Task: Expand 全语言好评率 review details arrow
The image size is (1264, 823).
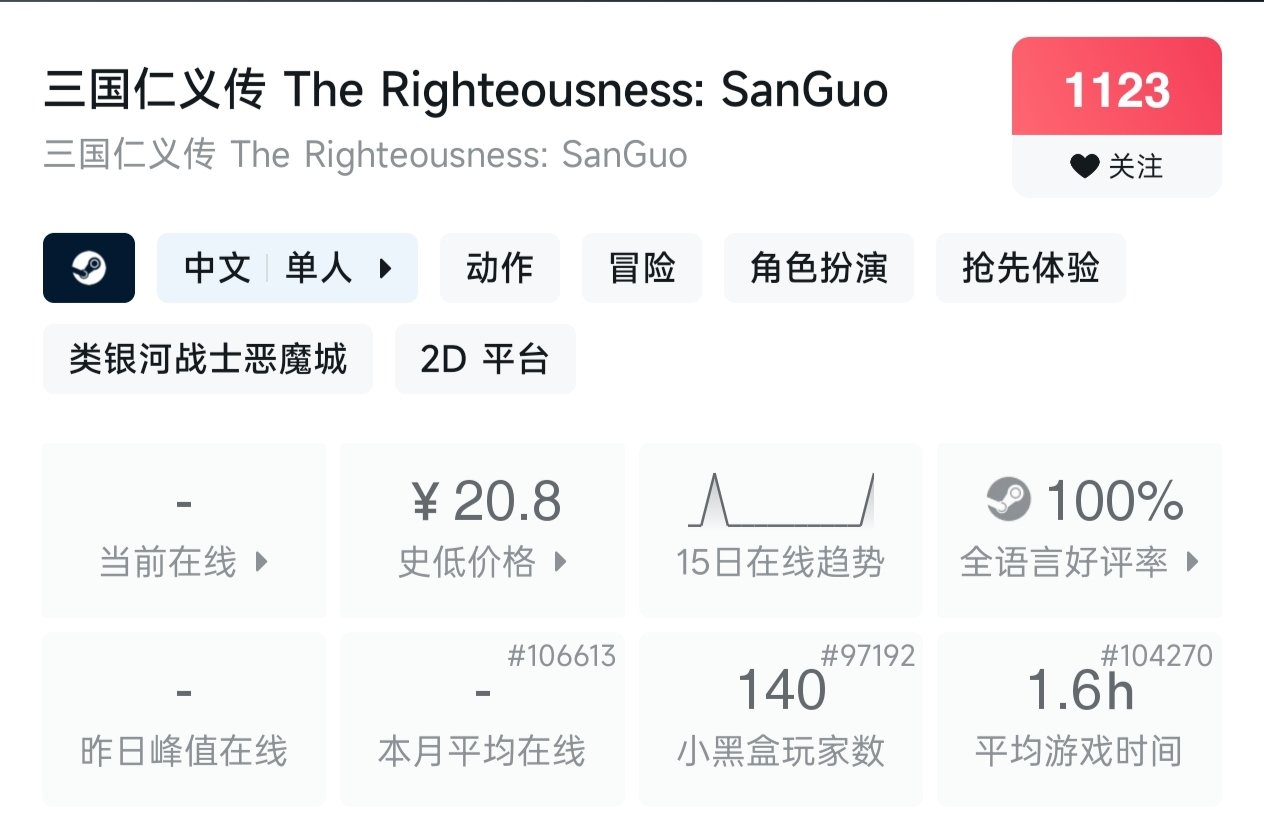Action: [1192, 562]
